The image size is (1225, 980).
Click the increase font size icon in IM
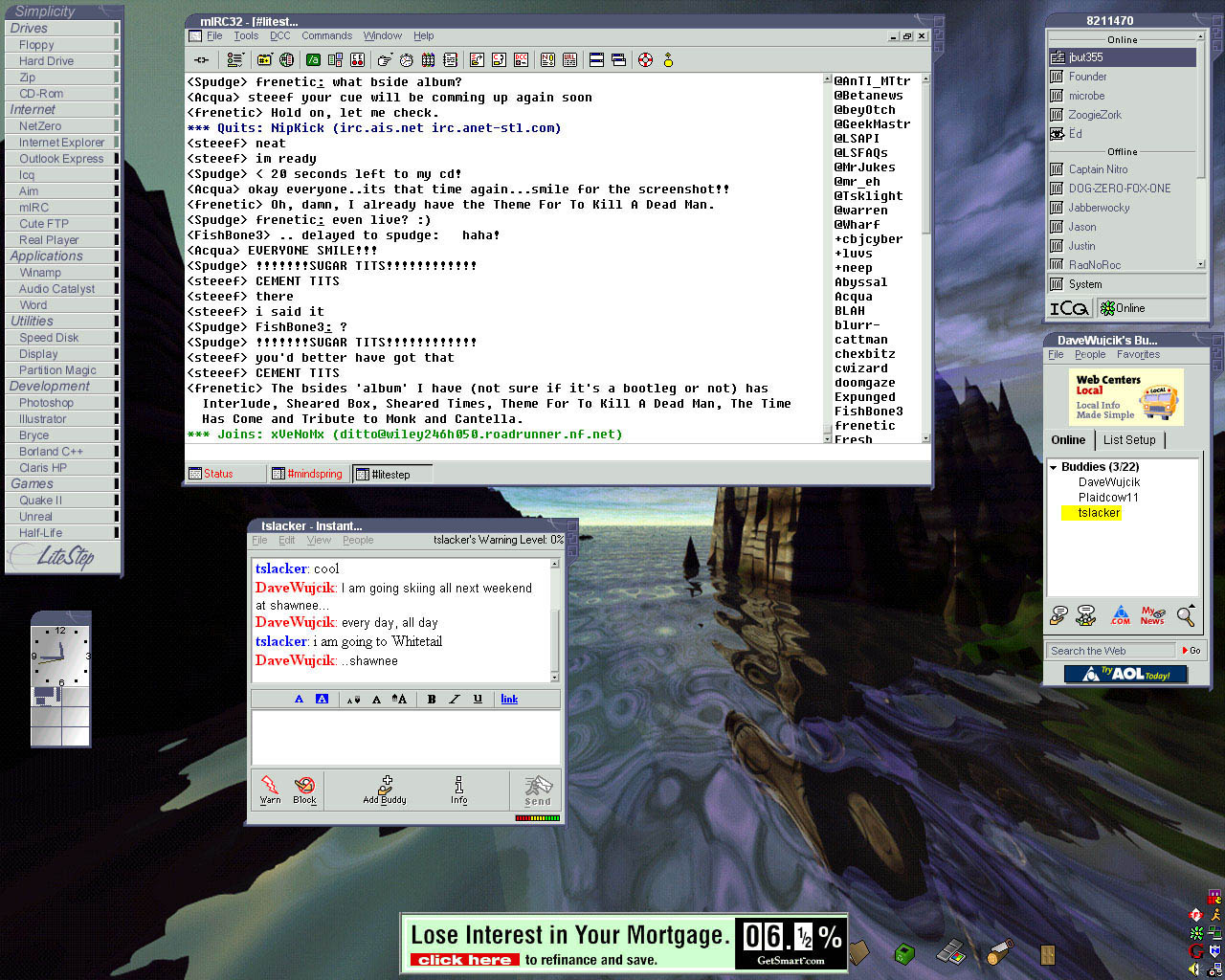point(399,699)
